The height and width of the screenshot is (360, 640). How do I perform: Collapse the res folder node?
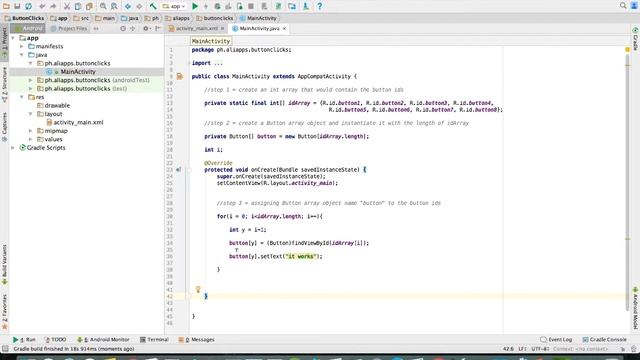22,97
